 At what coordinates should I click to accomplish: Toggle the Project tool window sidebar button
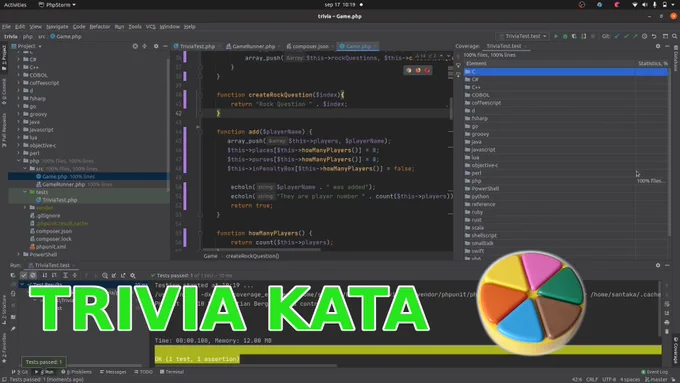pyautogui.click(x=4, y=58)
